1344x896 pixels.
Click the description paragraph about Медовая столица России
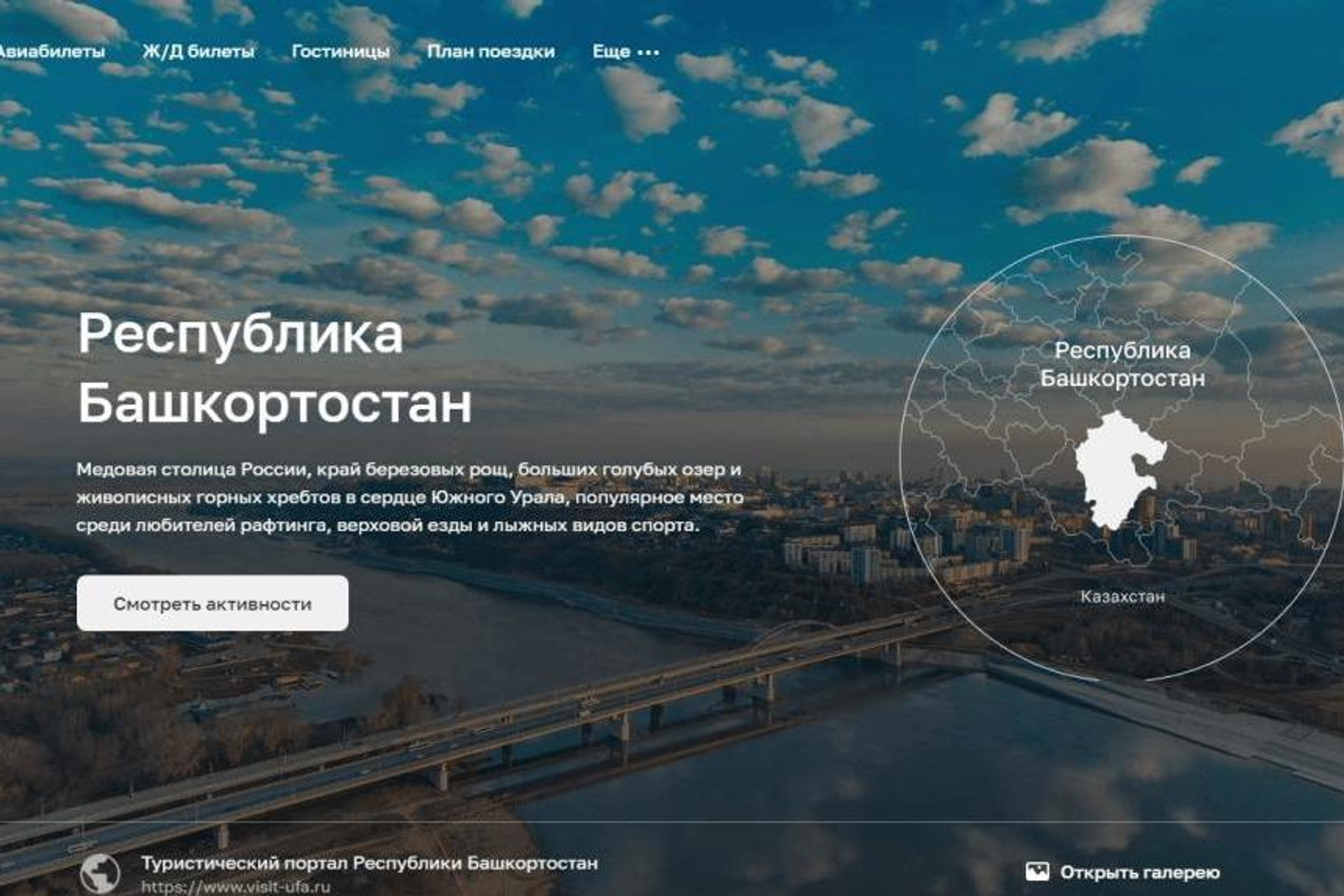[x=410, y=497]
